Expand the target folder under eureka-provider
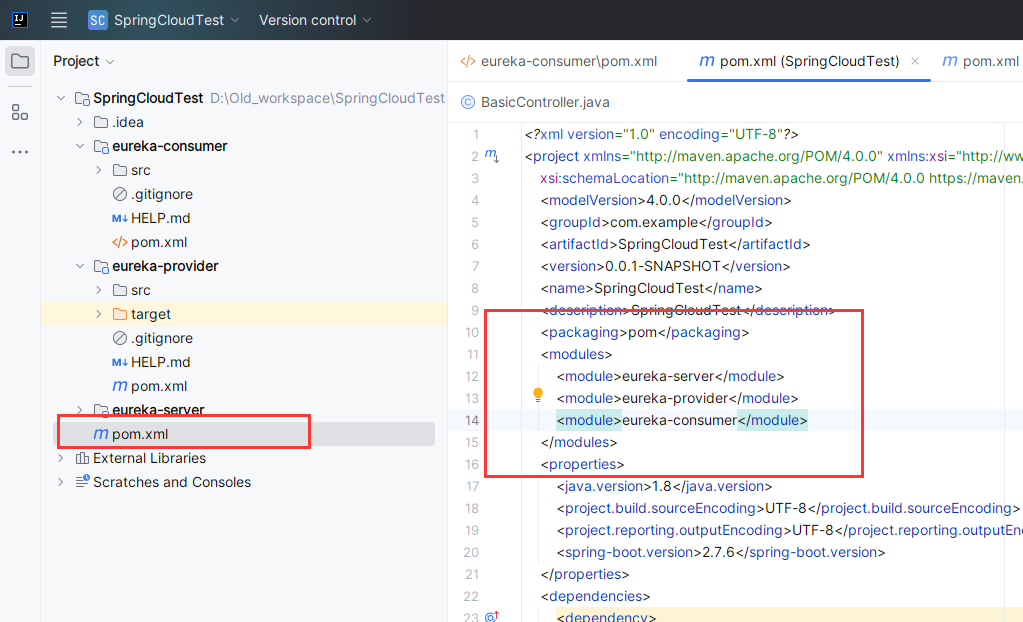Viewport: 1023px width, 622px height. click(98, 314)
